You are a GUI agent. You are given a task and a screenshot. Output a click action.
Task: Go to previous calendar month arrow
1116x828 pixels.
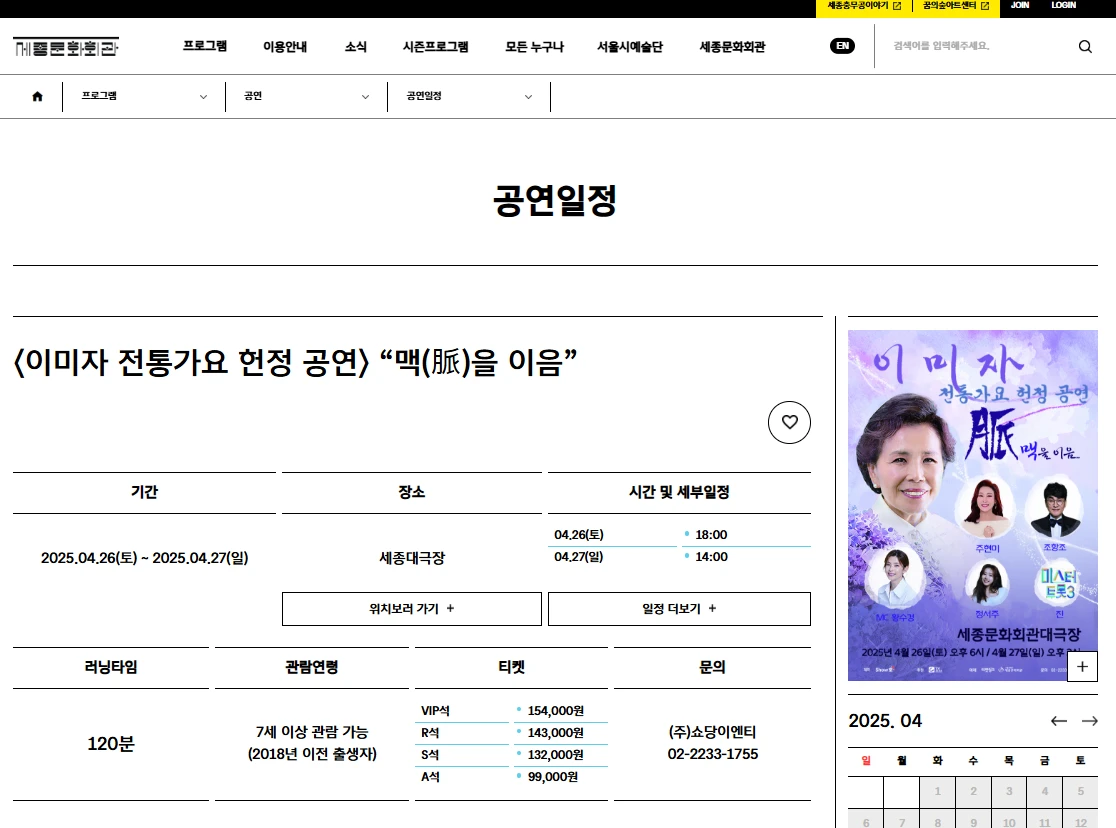click(1059, 720)
